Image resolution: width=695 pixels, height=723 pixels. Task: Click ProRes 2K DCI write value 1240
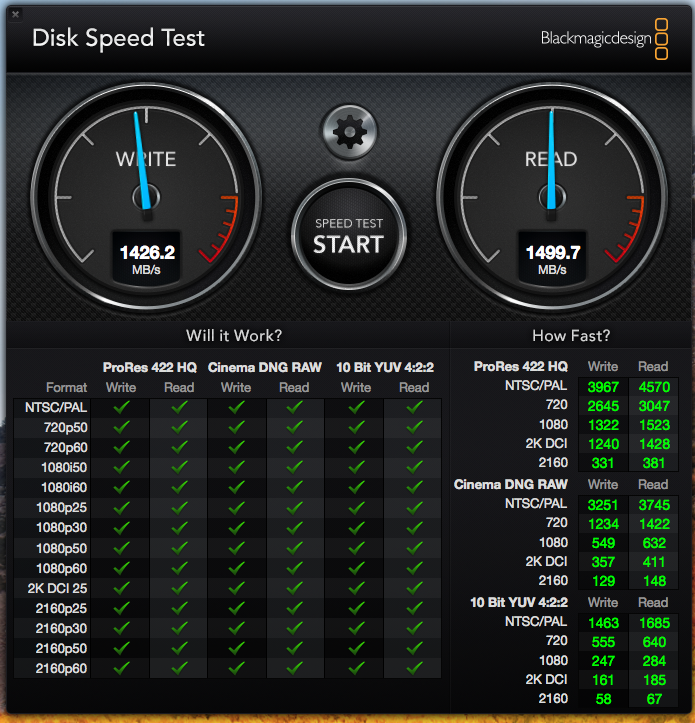click(603, 444)
